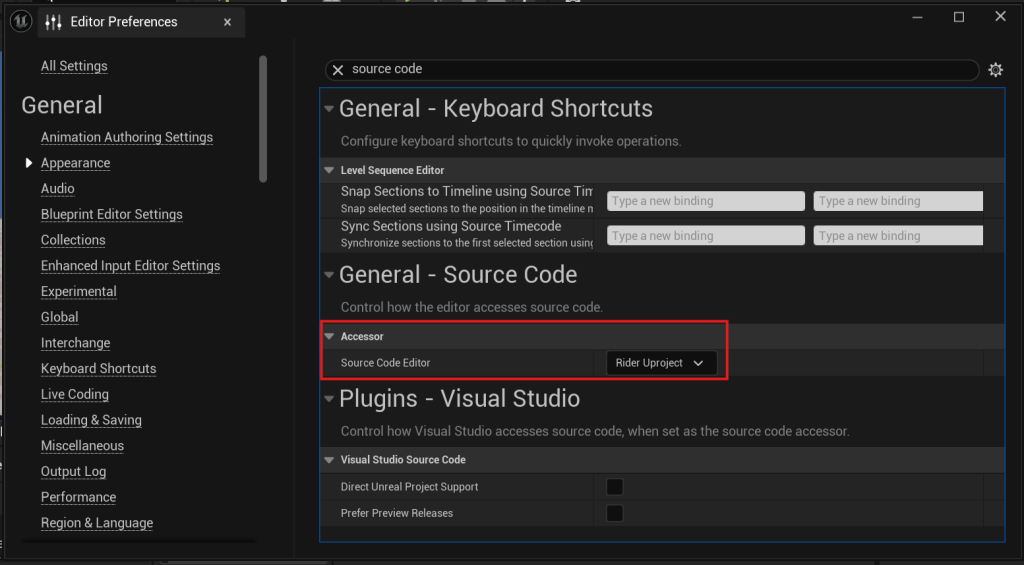Viewport: 1024px width, 565px height.
Task: Collapse the Accessor group
Action: [x=329, y=336]
